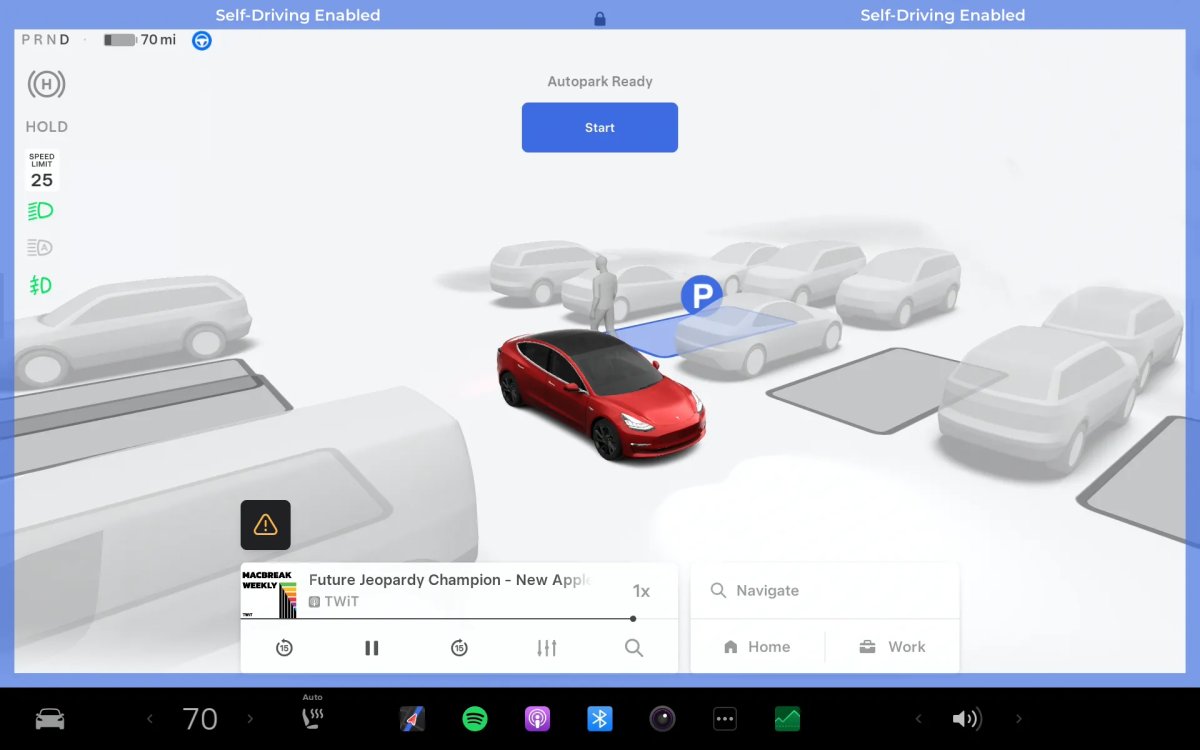Open Bluetooth settings from the taskbar
The width and height of the screenshot is (1200, 750).
599,718
